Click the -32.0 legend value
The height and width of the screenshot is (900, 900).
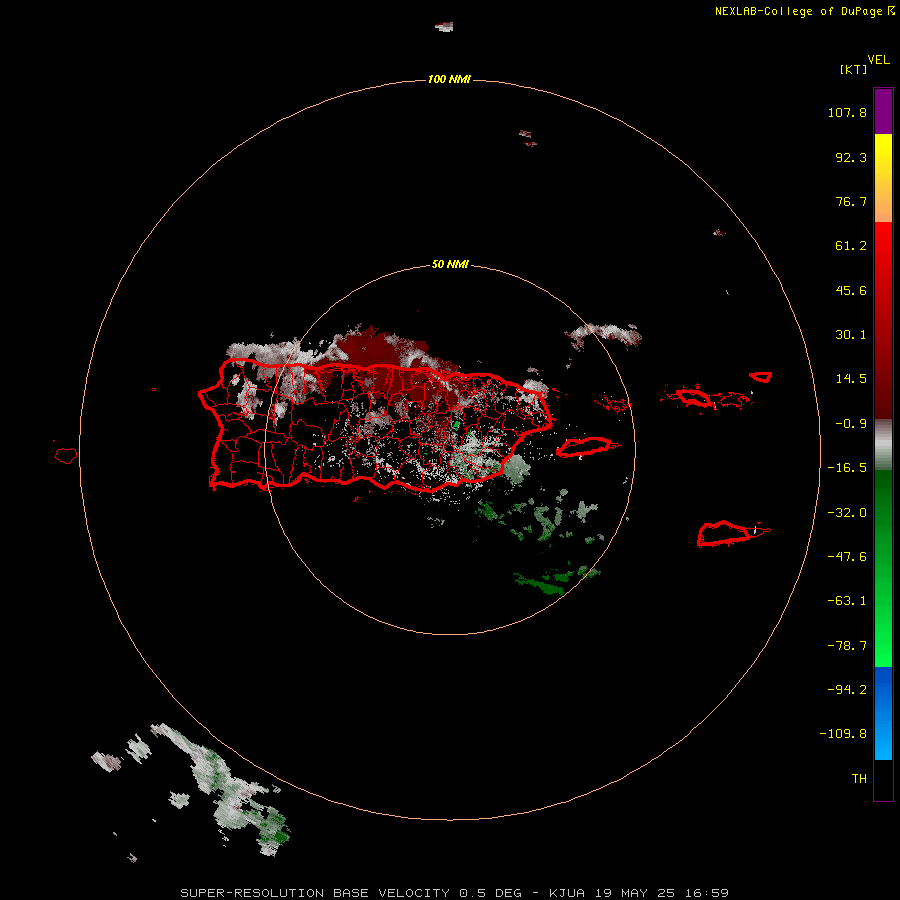[847, 513]
